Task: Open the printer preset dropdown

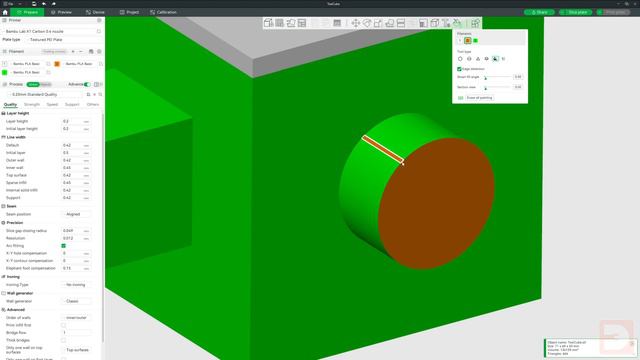Action: point(49,31)
